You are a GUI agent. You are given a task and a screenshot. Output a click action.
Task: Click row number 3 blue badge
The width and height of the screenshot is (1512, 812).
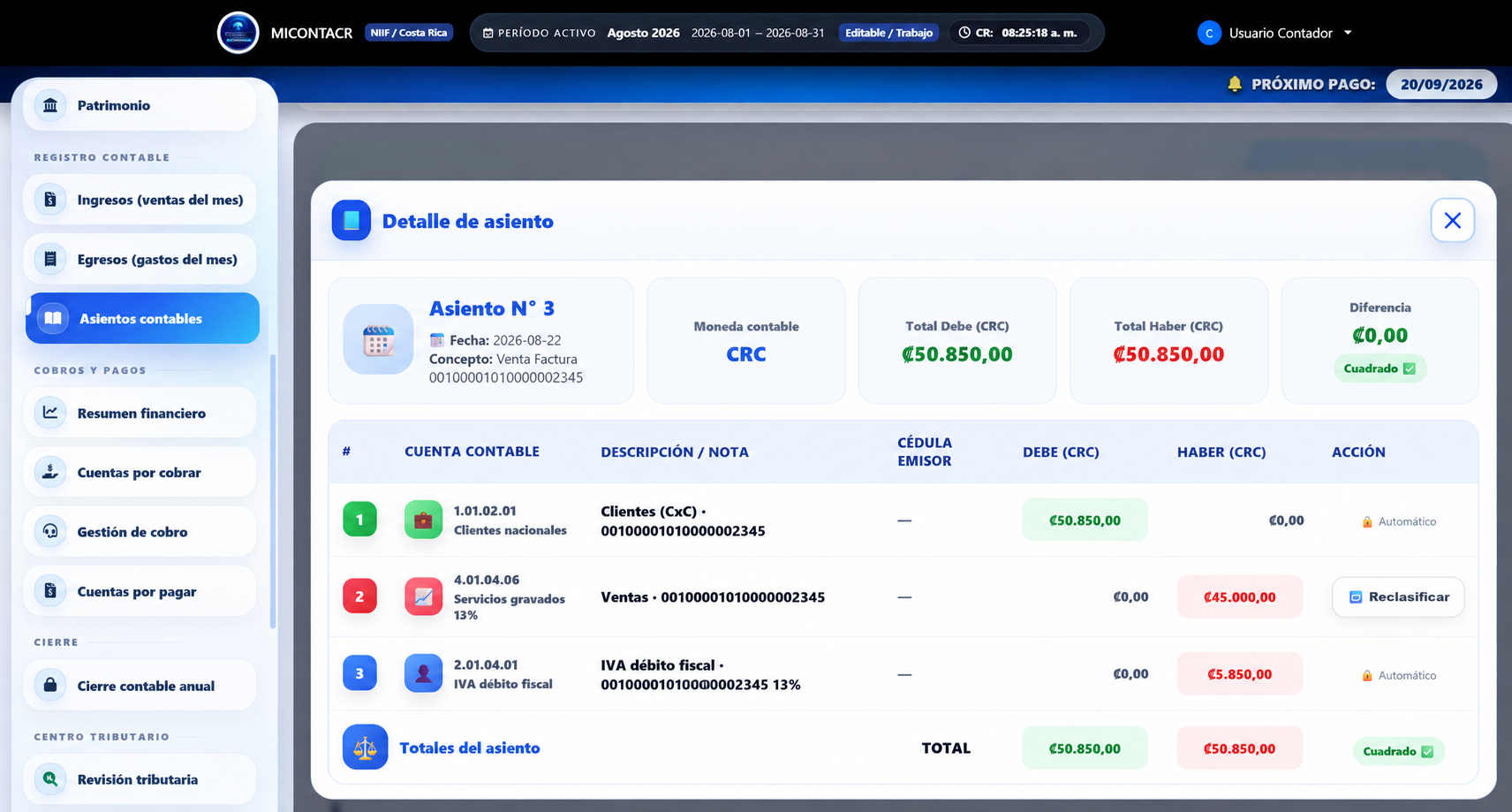(359, 673)
